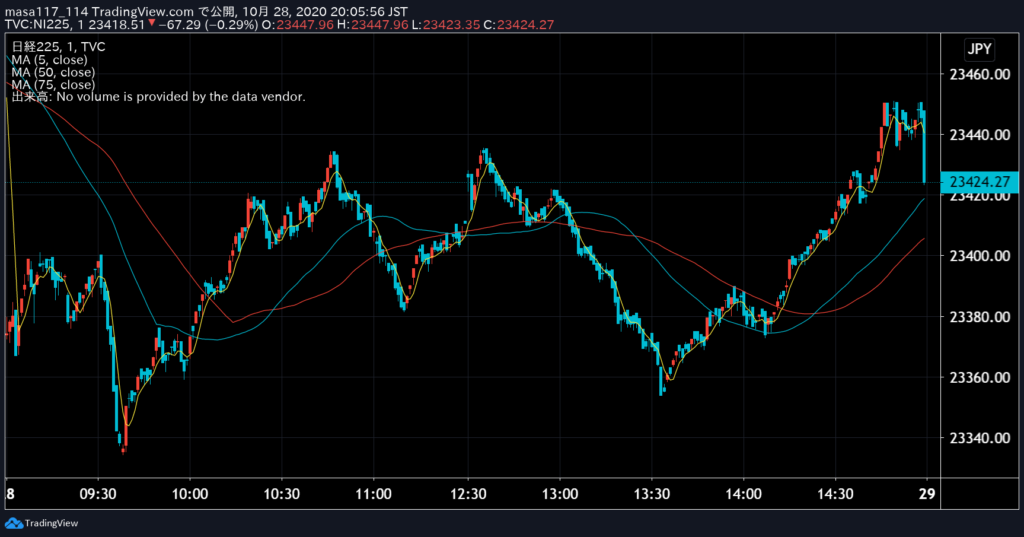Click the 14:30 time axis label
Screen dimensions: 1024x537
835,494
